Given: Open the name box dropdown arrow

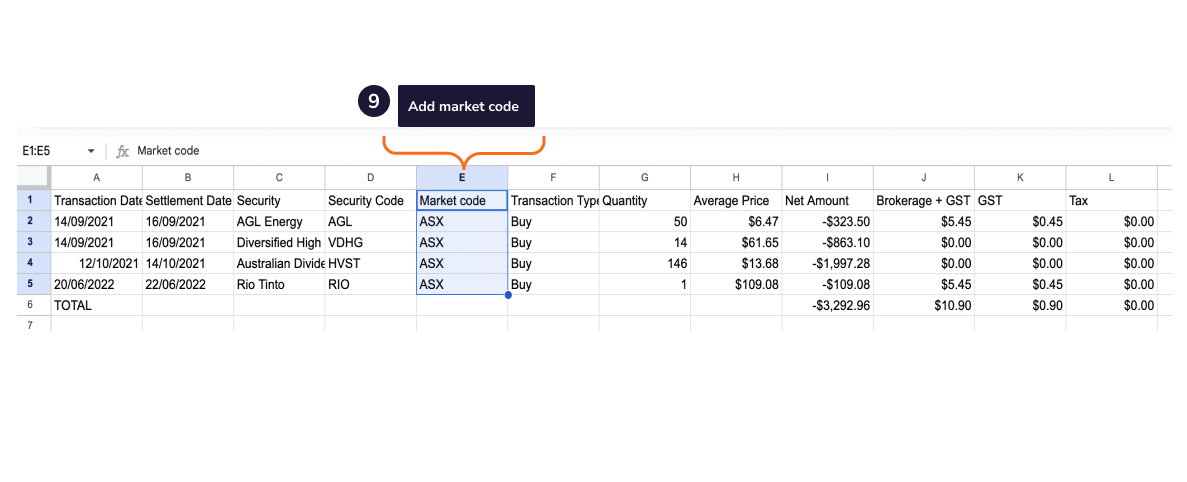Looking at the screenshot, I should [x=91, y=151].
